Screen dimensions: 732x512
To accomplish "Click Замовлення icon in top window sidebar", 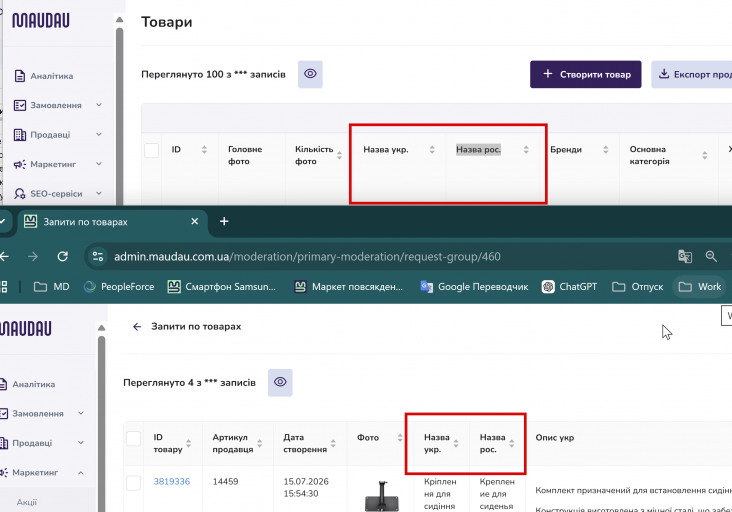I will pyautogui.click(x=20, y=105).
